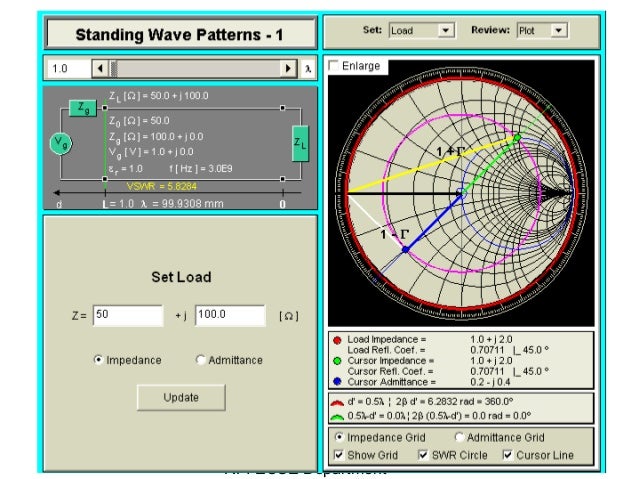Open the Review dropdown showing Plot
The height and width of the screenshot is (479, 638).
542,31
